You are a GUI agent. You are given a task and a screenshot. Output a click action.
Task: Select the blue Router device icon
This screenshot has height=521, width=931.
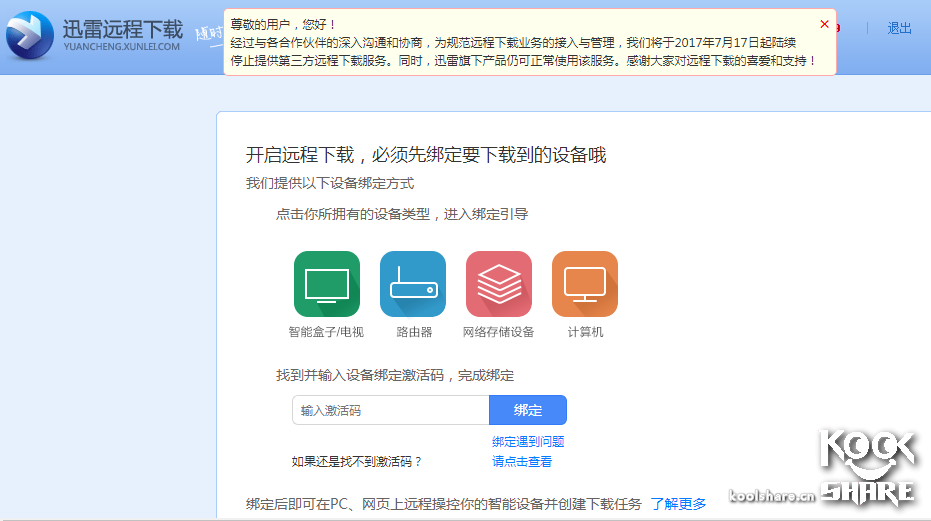click(413, 284)
